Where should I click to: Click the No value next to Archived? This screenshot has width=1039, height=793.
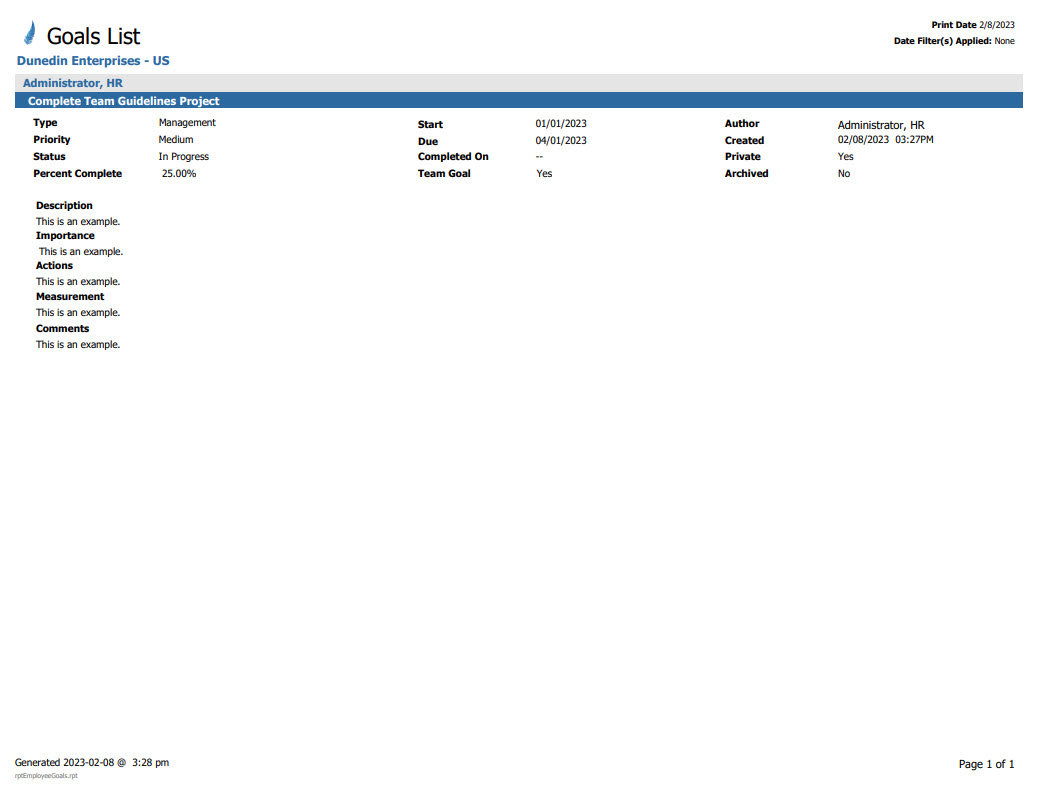tap(844, 174)
